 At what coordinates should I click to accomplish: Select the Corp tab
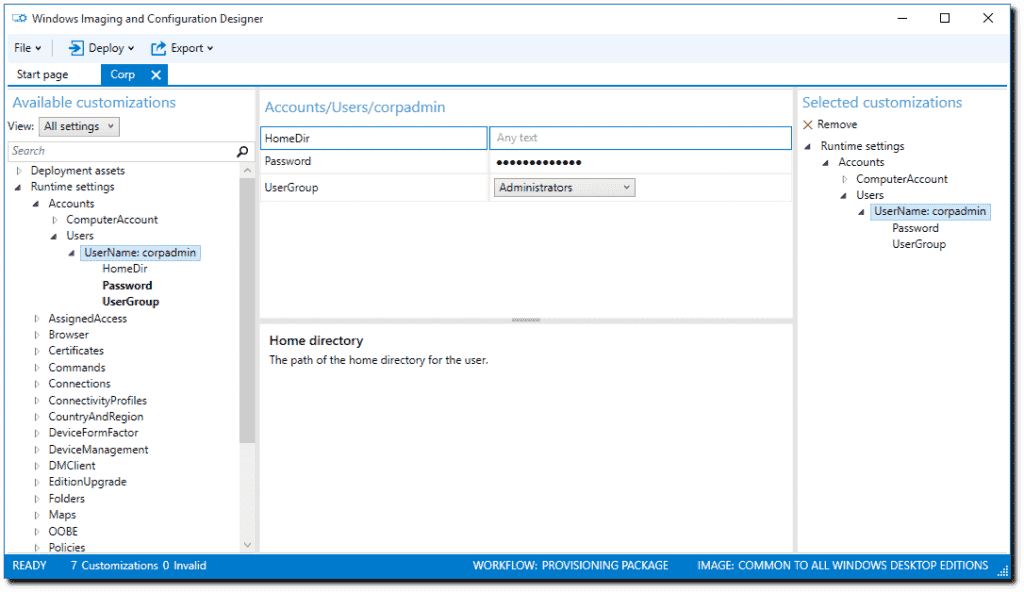pyautogui.click(x=122, y=74)
